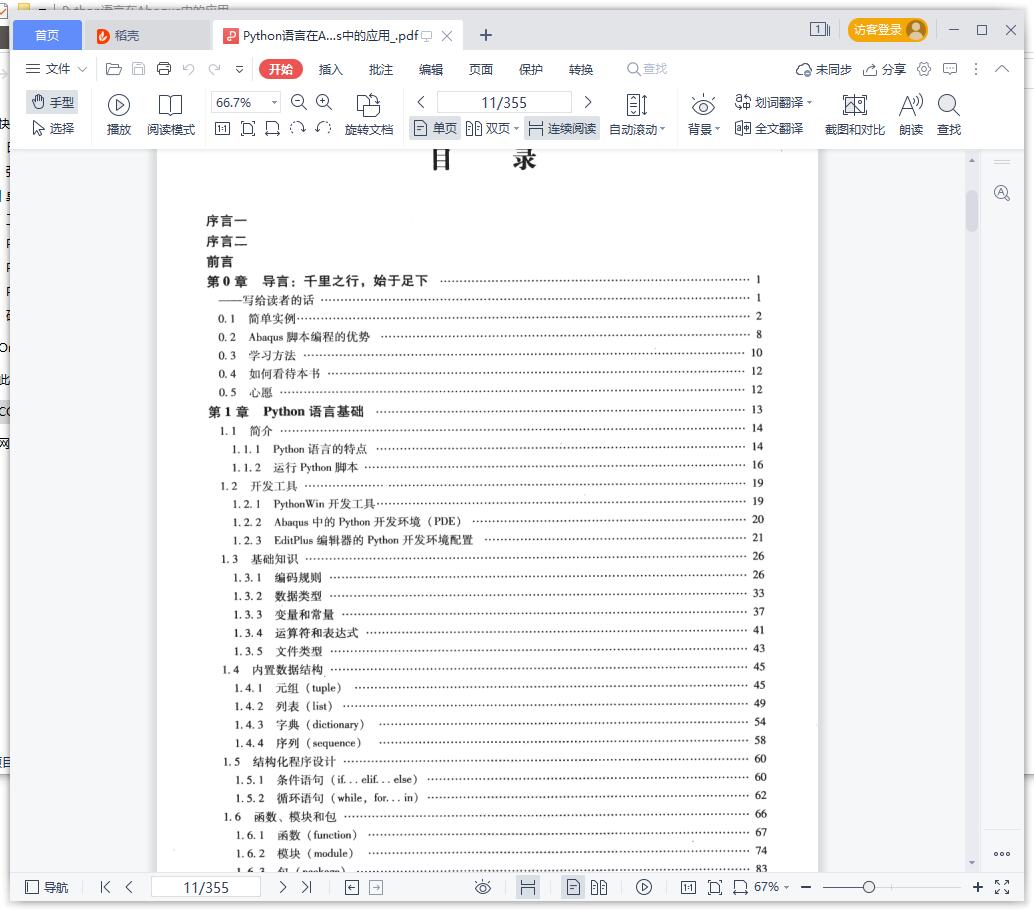Viewport: 1034px width, 911px height.
Task: Zoom in with the plus magnifier
Action: click(x=324, y=102)
